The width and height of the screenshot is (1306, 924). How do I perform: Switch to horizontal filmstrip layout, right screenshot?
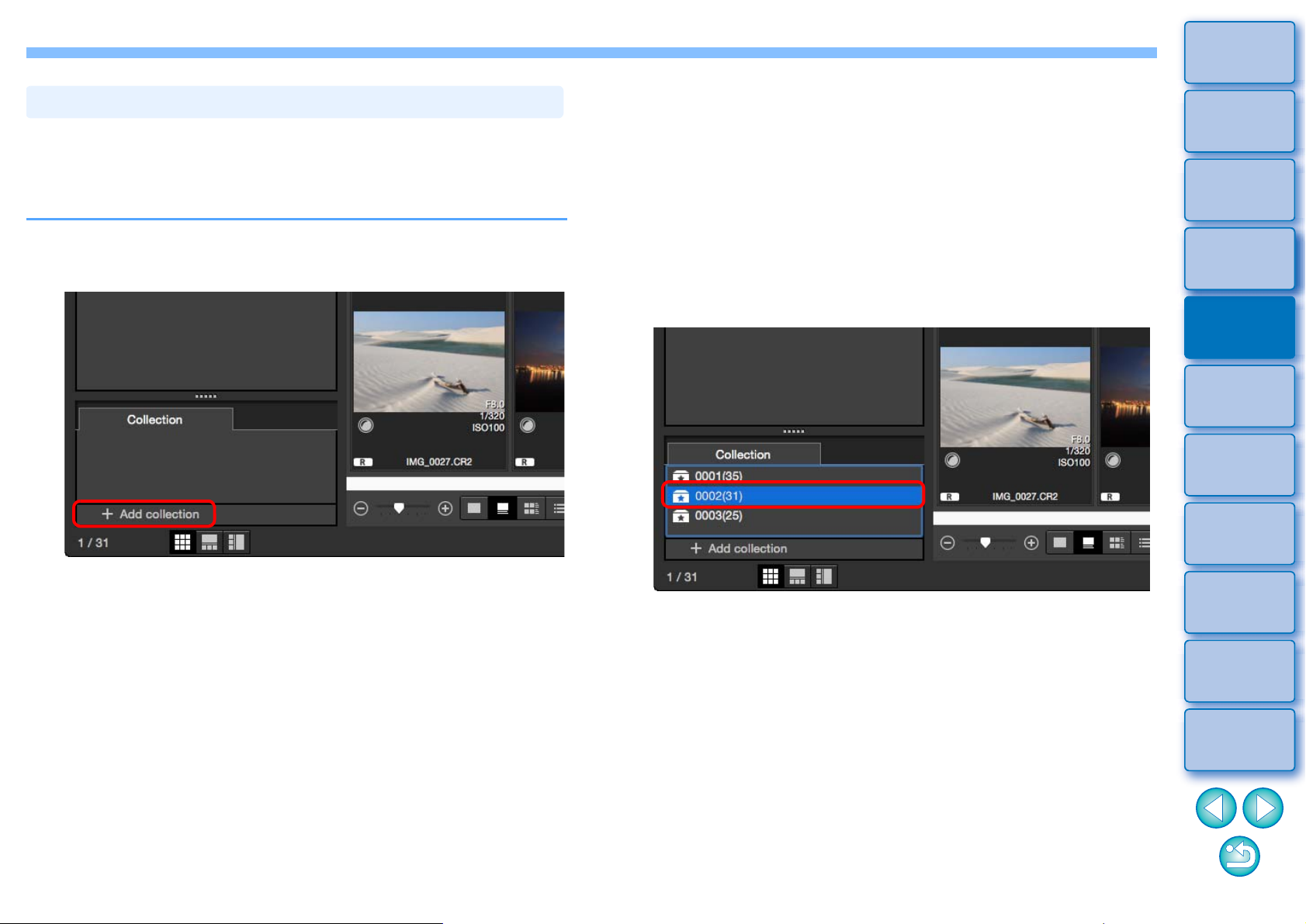coord(798,576)
